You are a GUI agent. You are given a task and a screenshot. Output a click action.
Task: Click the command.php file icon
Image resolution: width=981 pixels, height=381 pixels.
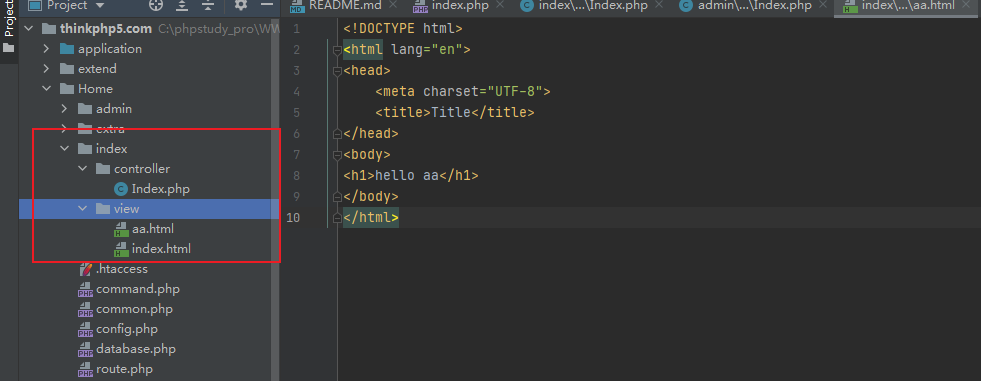coord(85,290)
